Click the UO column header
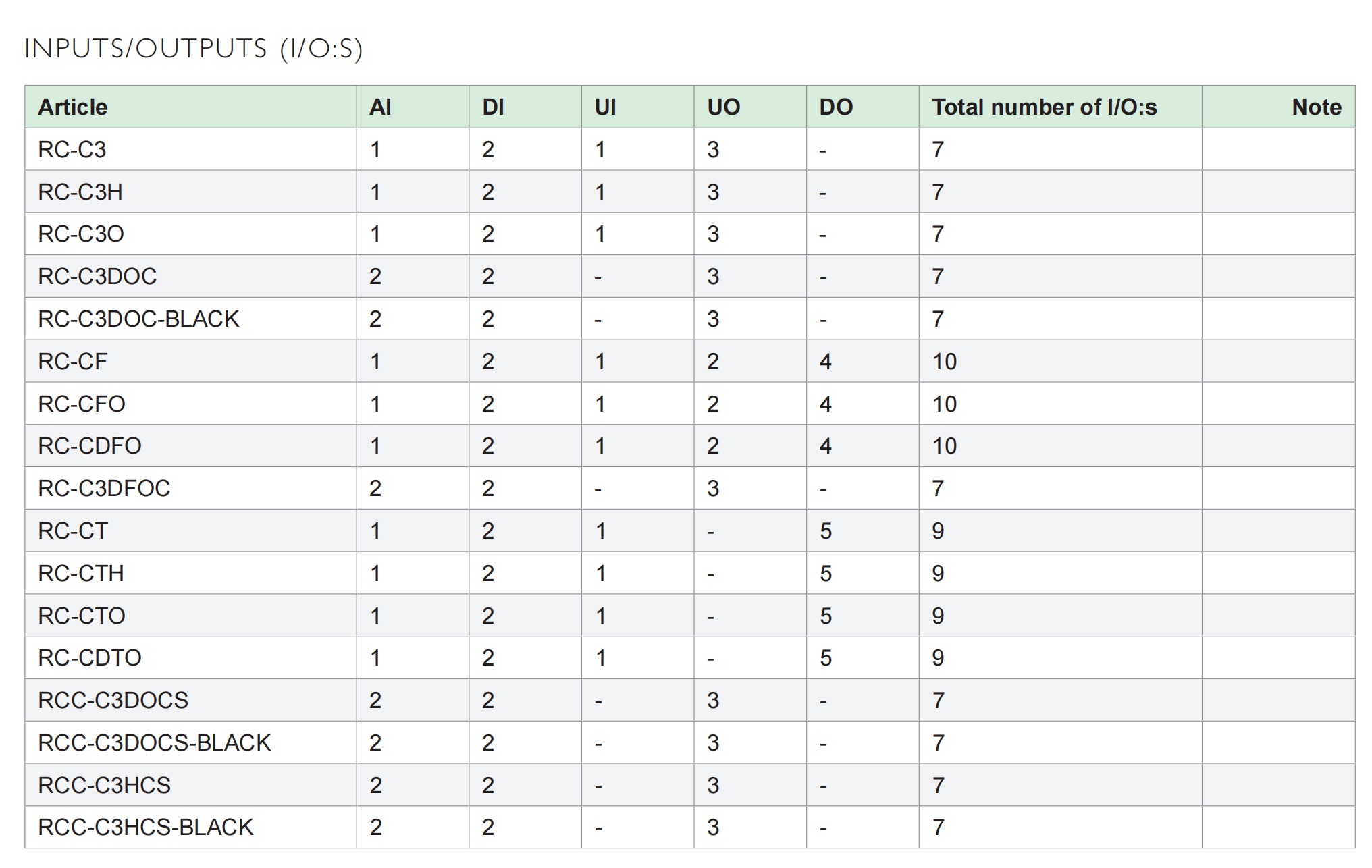The height and width of the screenshot is (868, 1372). [x=723, y=107]
